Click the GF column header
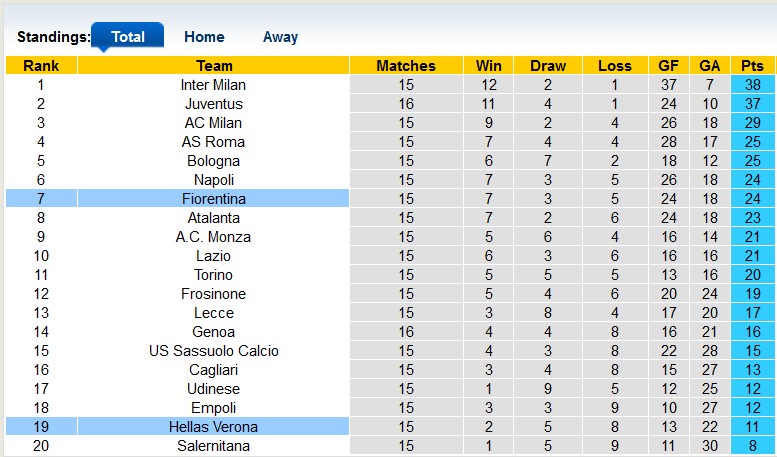Image resolution: width=777 pixels, height=457 pixels. pyautogui.click(x=669, y=66)
